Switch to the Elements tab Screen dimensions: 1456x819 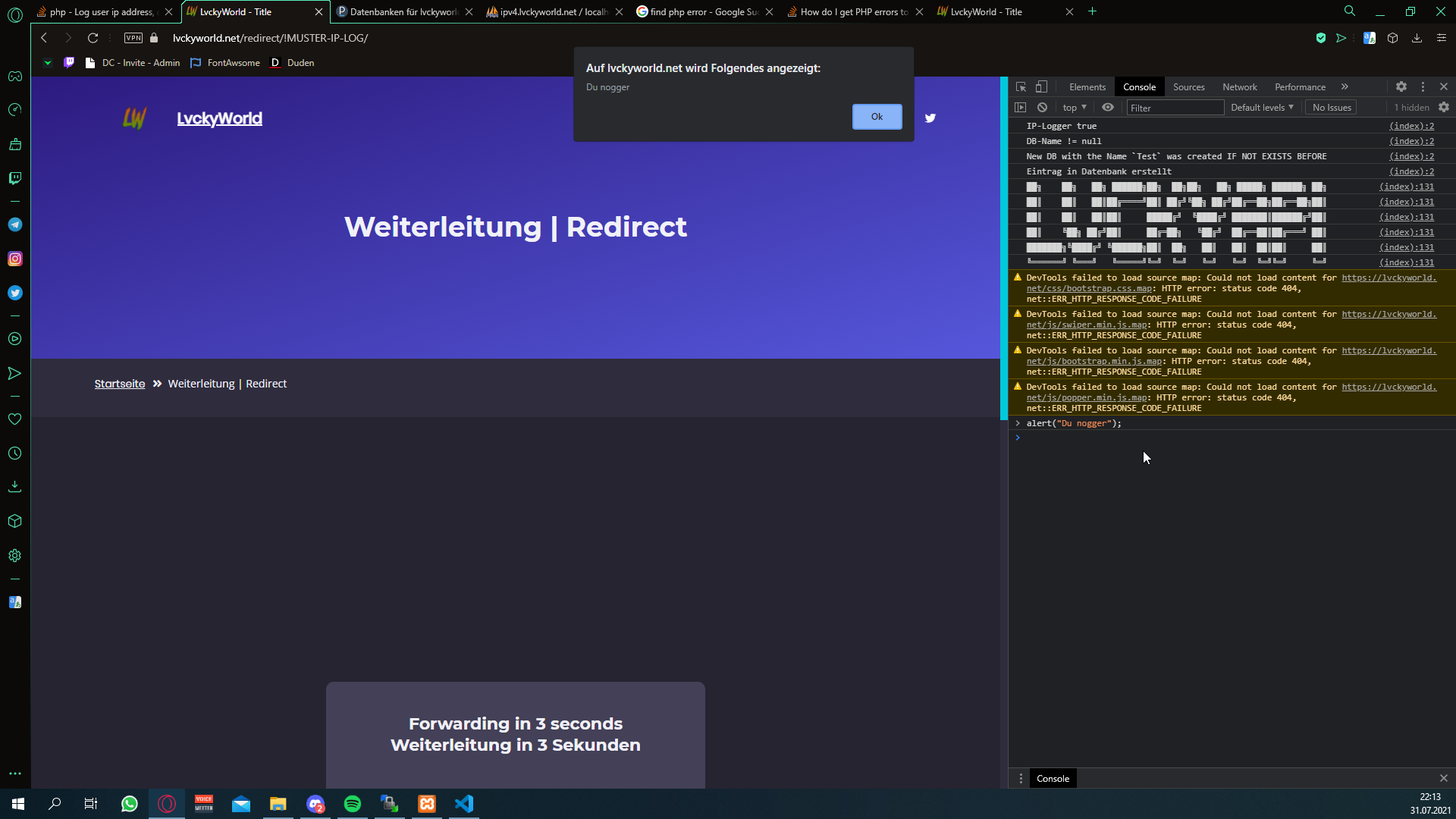coord(1087,87)
